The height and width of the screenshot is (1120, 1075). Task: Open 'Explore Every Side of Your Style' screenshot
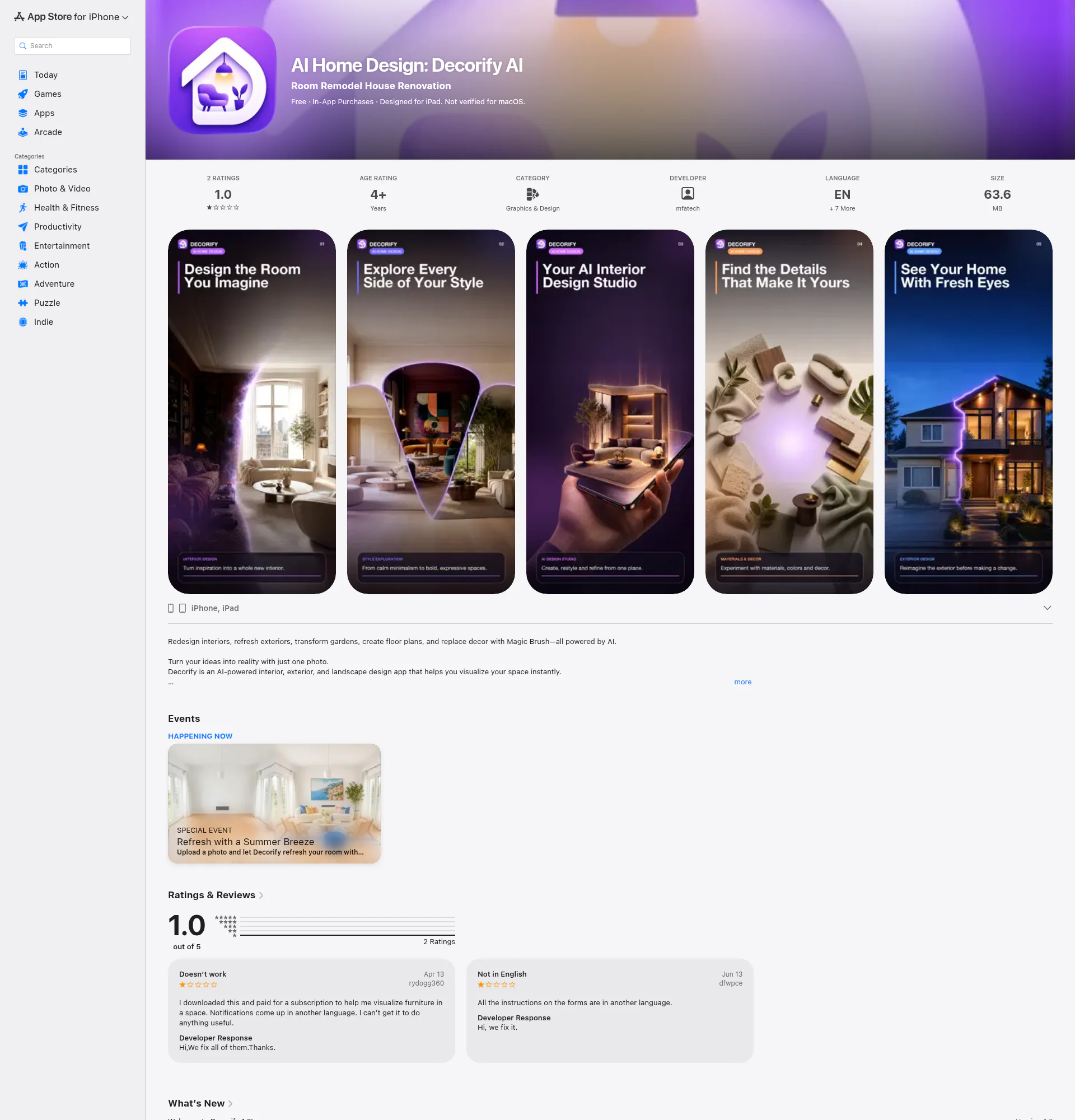click(x=431, y=412)
